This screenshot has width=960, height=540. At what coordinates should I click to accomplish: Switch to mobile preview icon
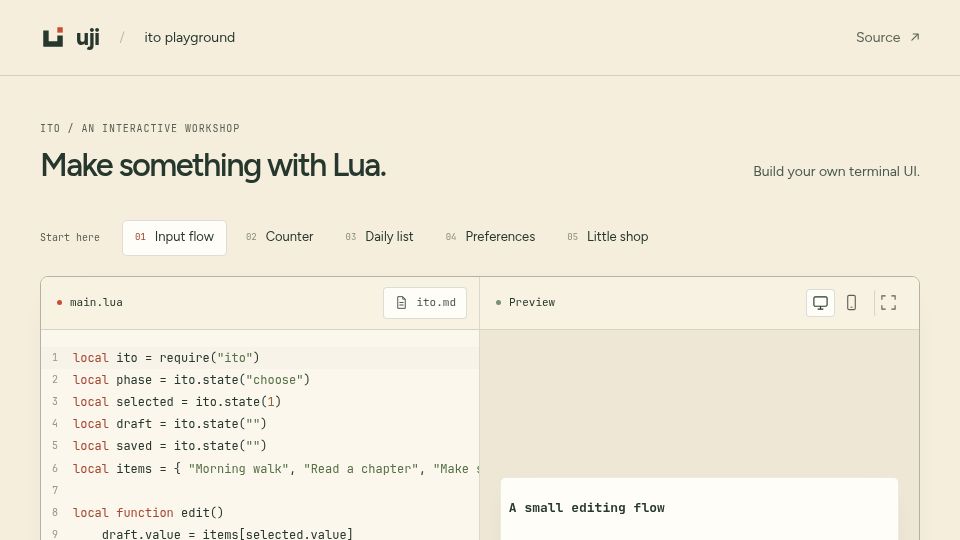click(851, 302)
